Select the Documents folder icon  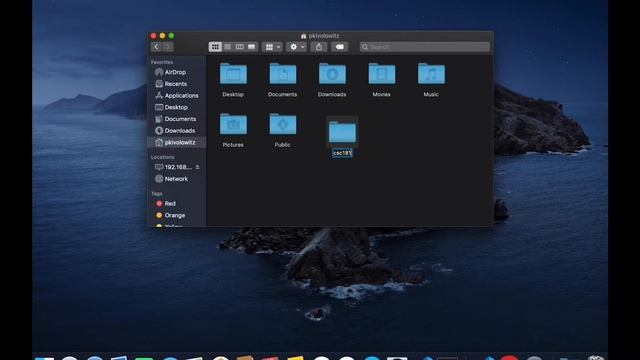282,74
